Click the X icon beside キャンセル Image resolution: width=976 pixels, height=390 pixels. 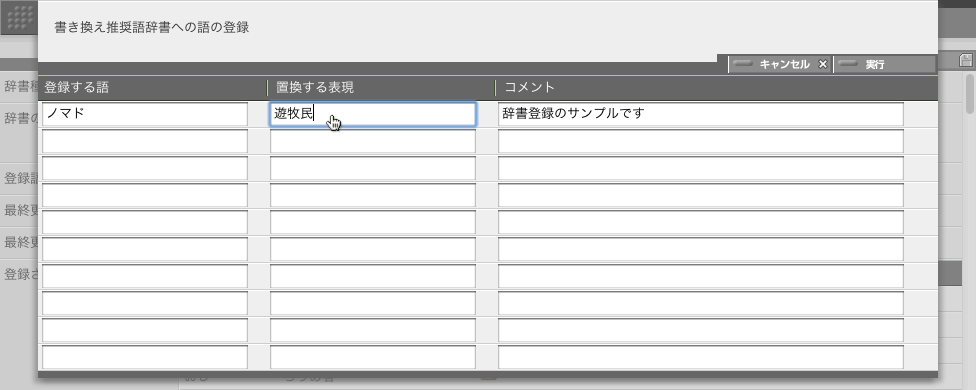coord(822,64)
